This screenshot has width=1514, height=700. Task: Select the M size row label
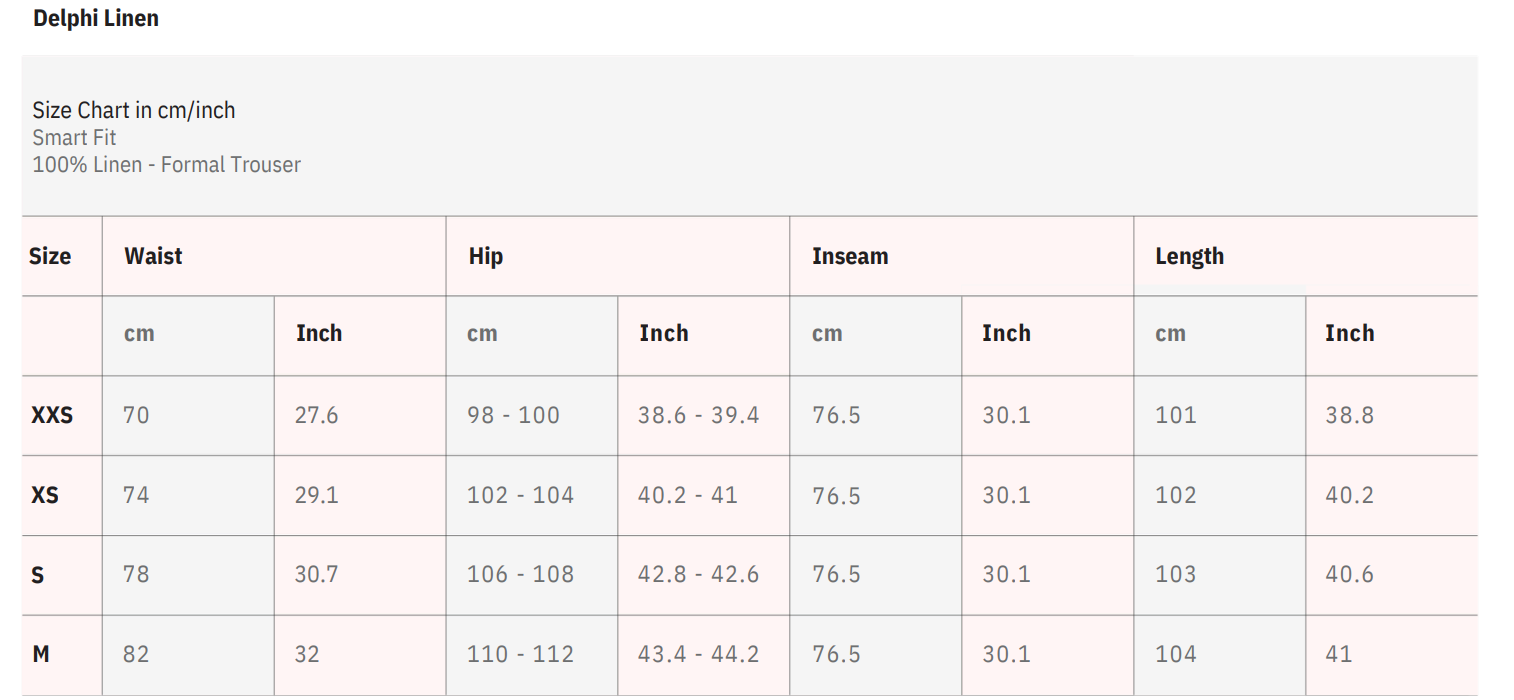(x=41, y=654)
